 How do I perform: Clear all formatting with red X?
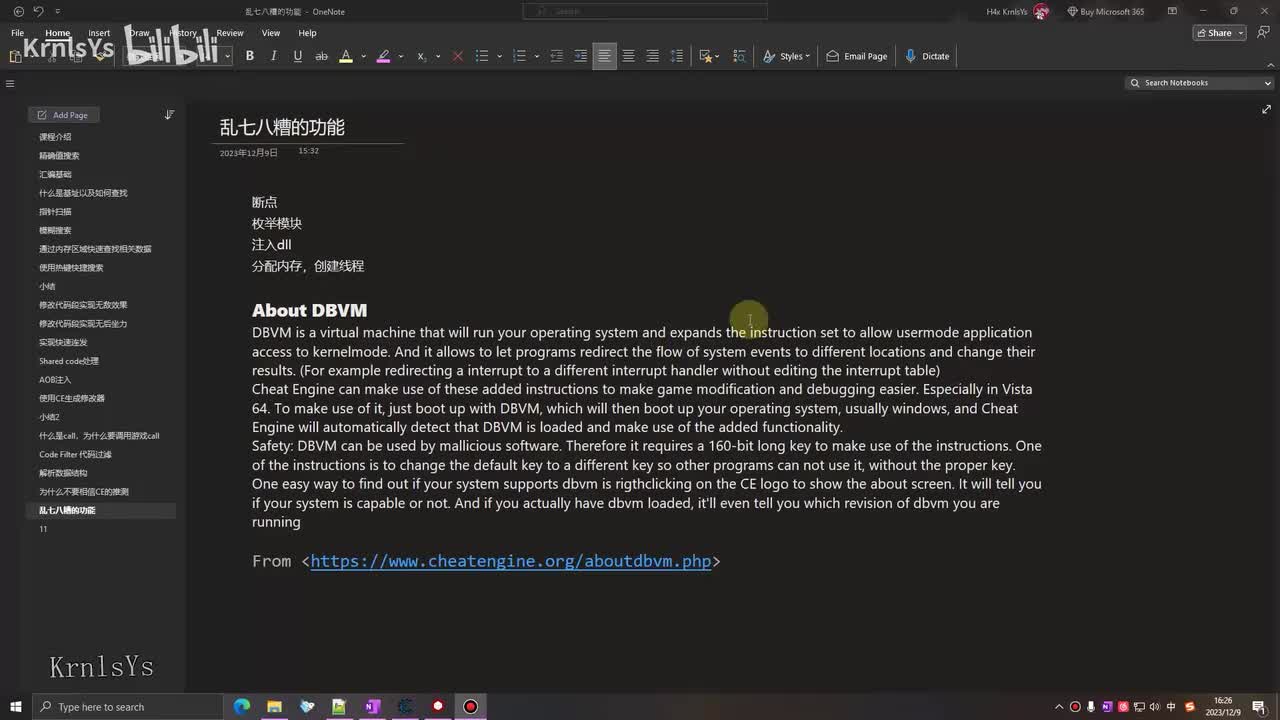point(458,56)
